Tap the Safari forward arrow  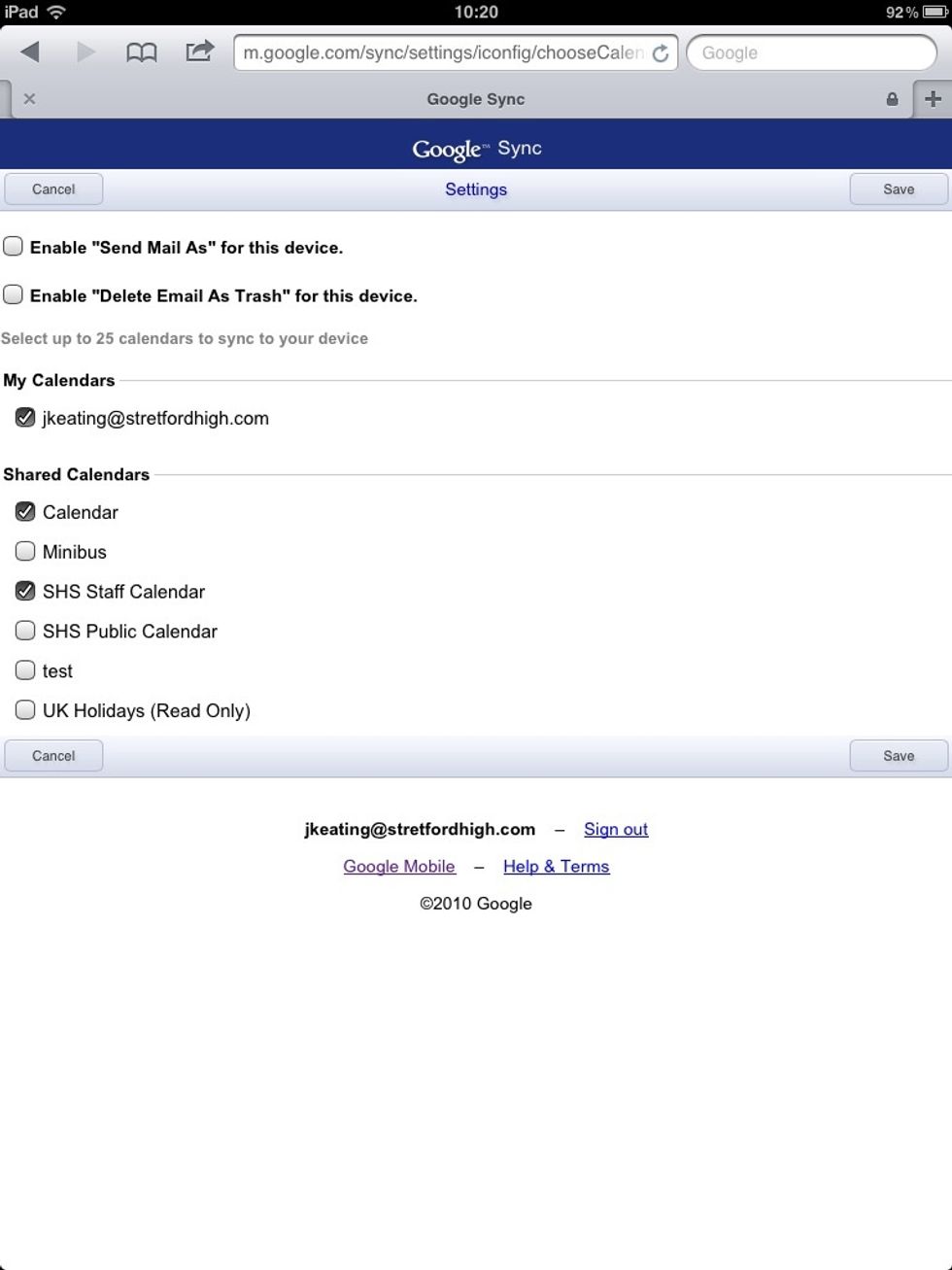85,52
